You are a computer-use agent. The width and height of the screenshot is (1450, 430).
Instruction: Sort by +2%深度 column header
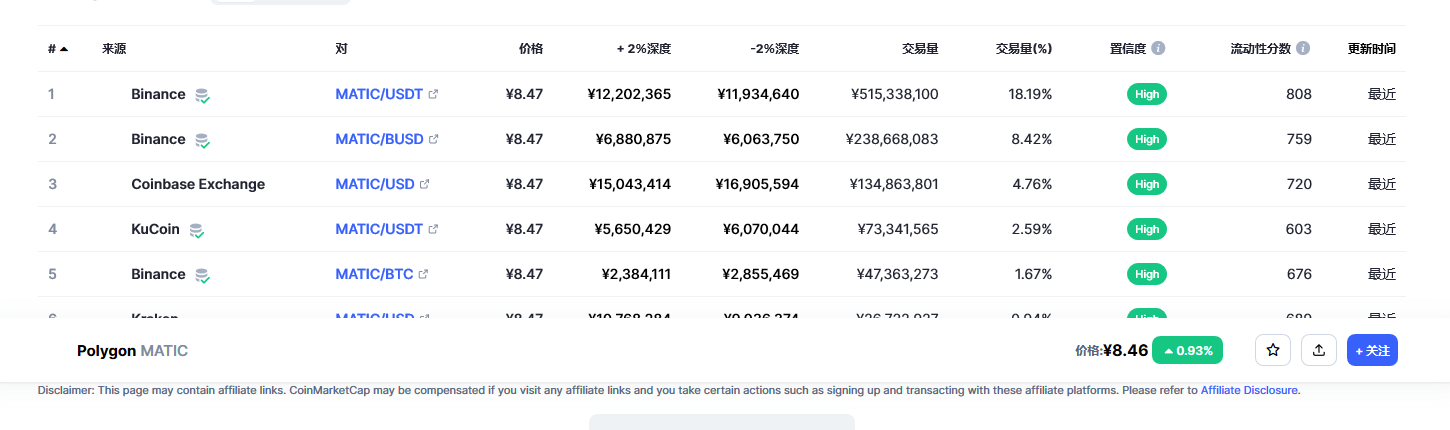pos(644,48)
